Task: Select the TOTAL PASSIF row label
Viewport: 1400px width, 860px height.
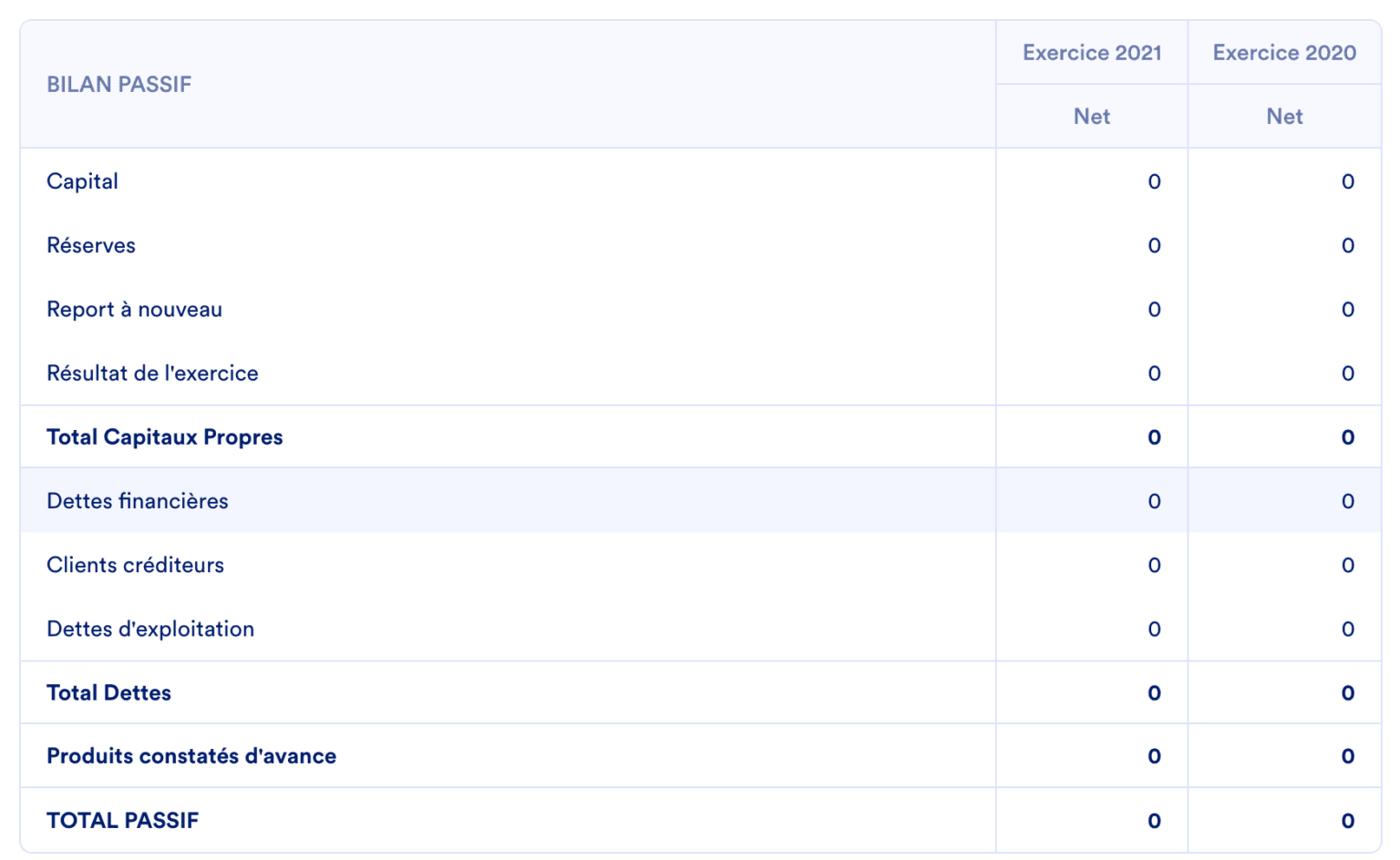Action: pyautogui.click(x=123, y=820)
